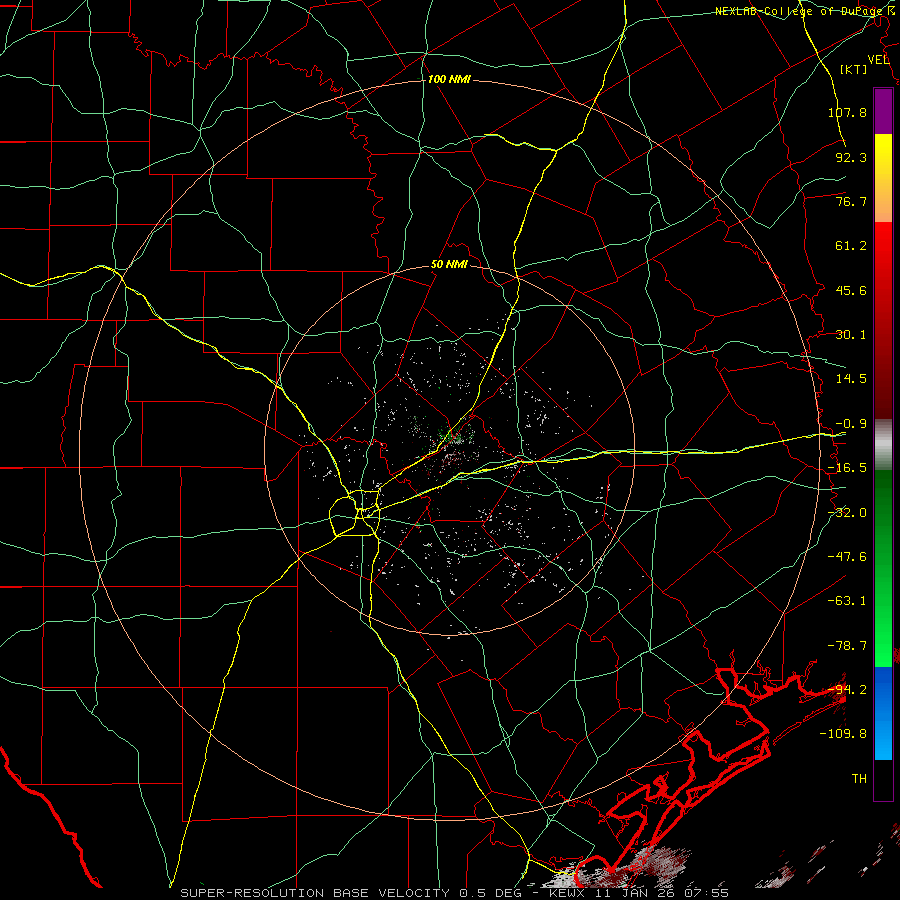This screenshot has height=900, width=900.
Task: Click the 14.5 velocity scale value
Action: point(851,379)
